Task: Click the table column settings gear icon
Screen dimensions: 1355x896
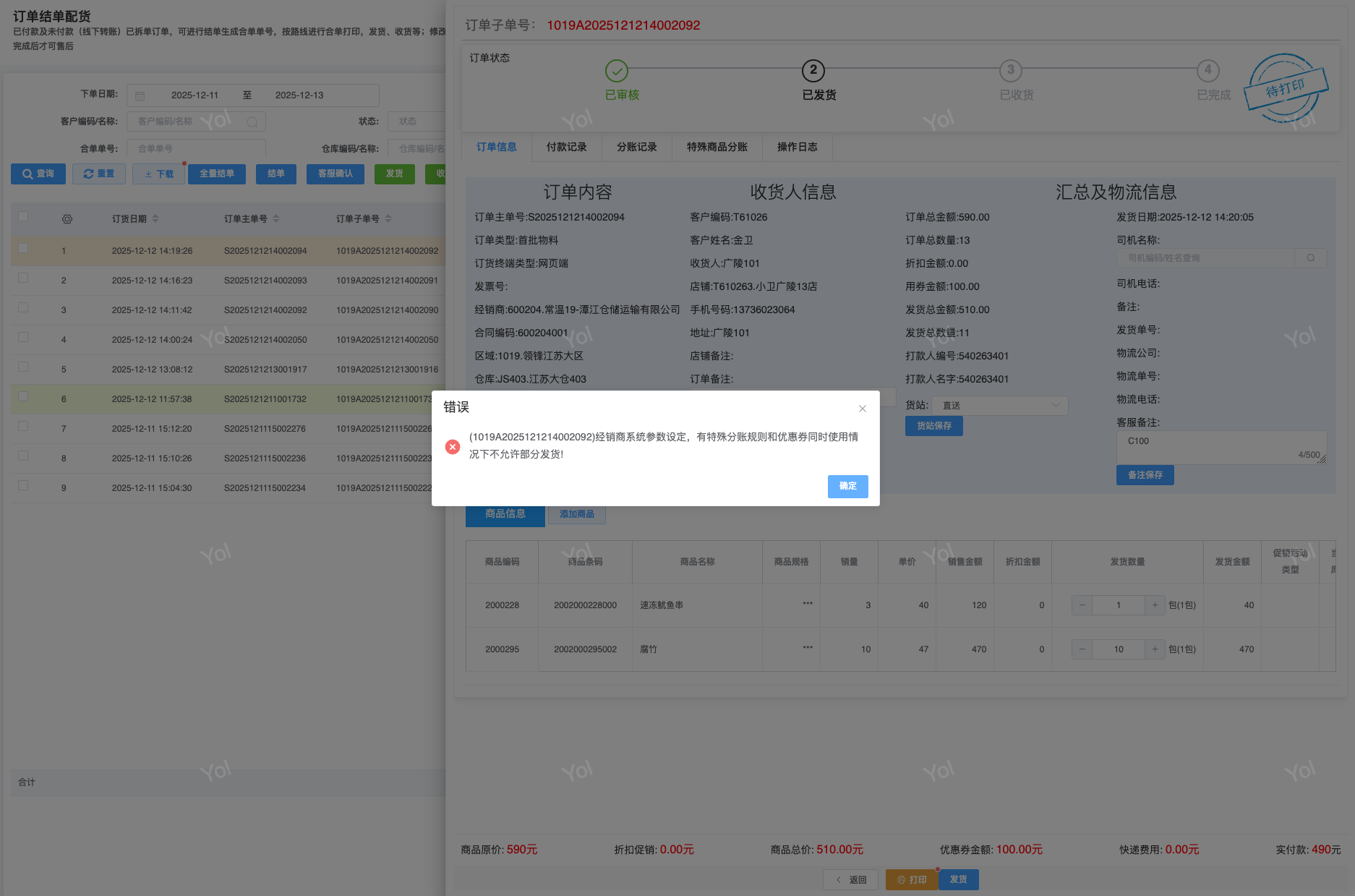Action: click(67, 219)
